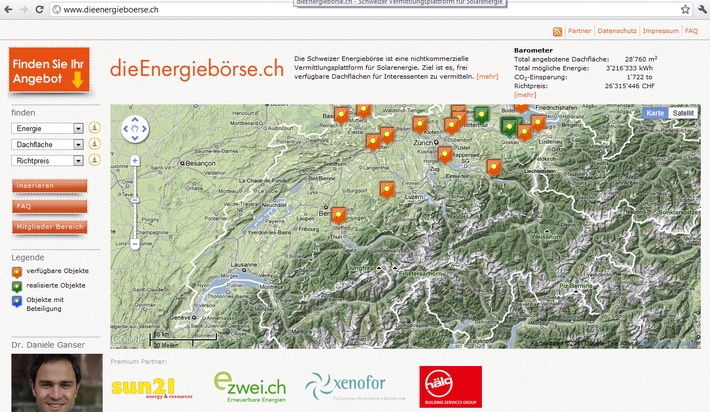Open the FAQ link in top navigation
The image size is (710, 412).
coord(691,31)
